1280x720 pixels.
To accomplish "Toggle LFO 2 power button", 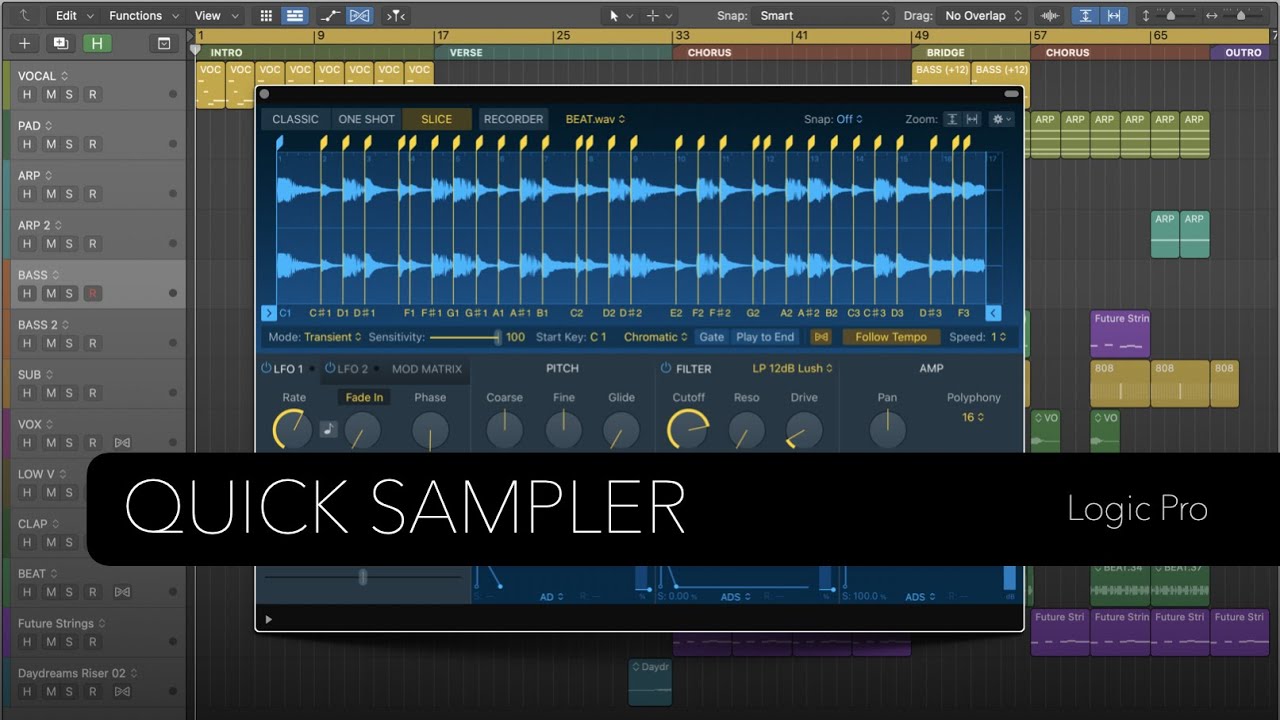I will pyautogui.click(x=330, y=369).
